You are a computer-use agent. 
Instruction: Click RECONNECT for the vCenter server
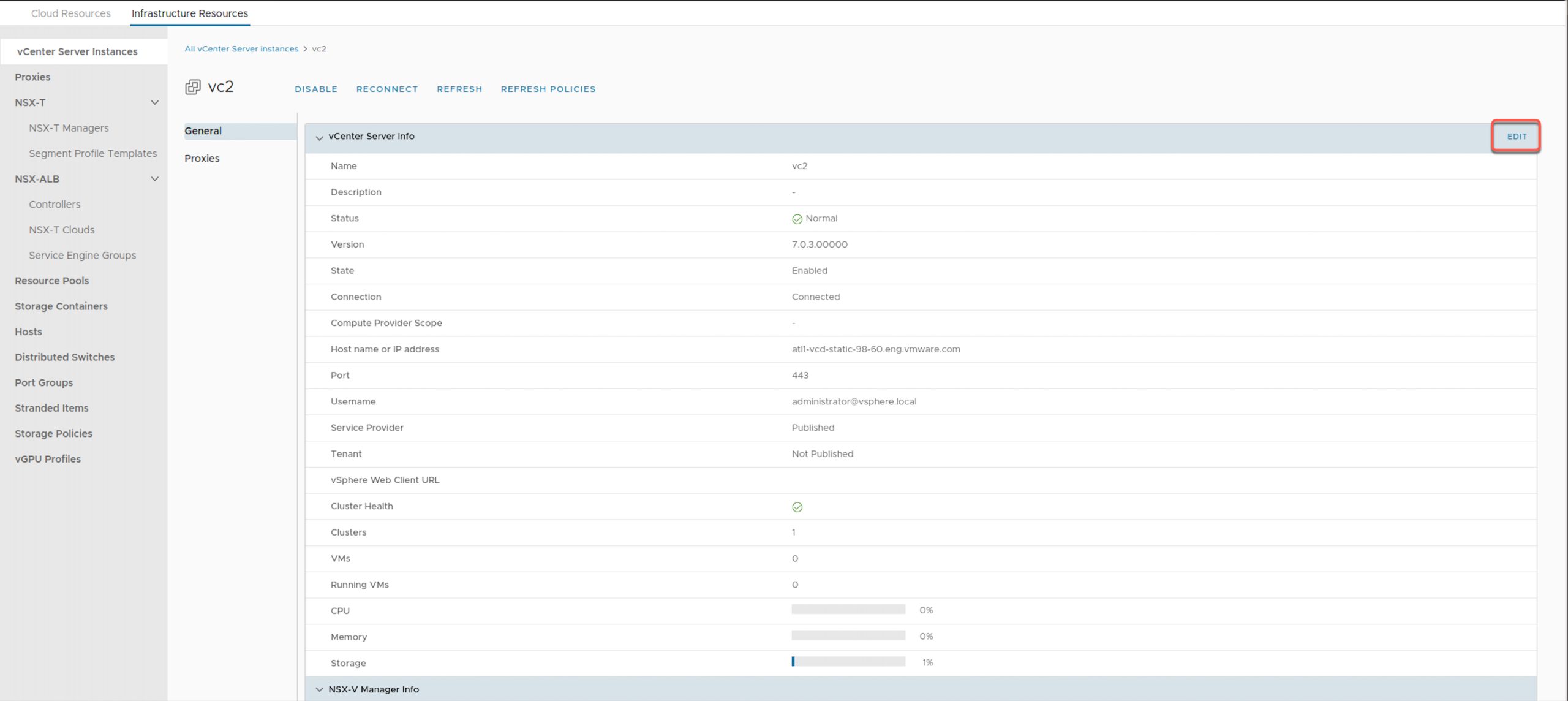[x=386, y=89]
